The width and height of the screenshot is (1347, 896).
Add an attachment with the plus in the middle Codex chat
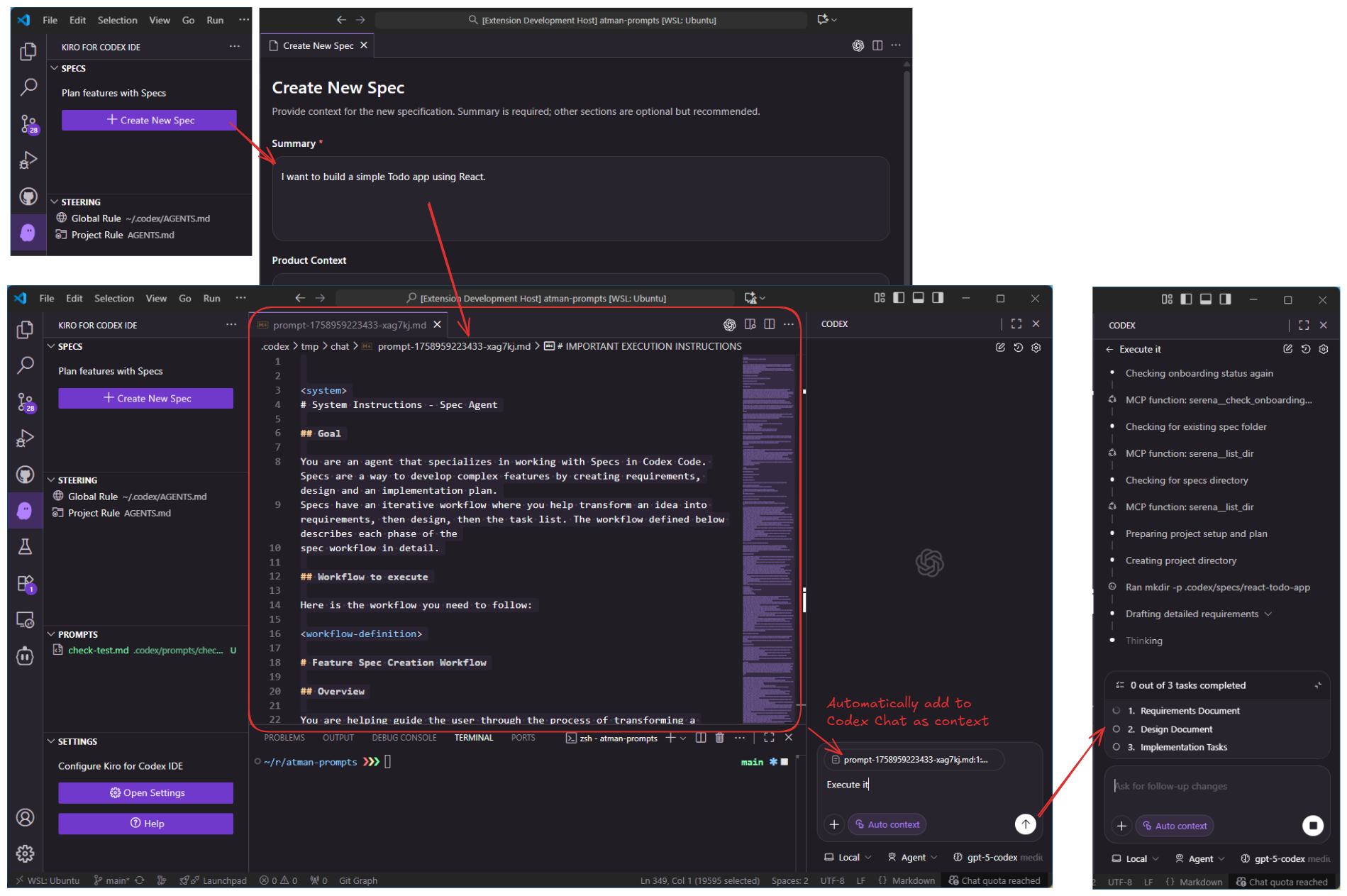coord(834,824)
